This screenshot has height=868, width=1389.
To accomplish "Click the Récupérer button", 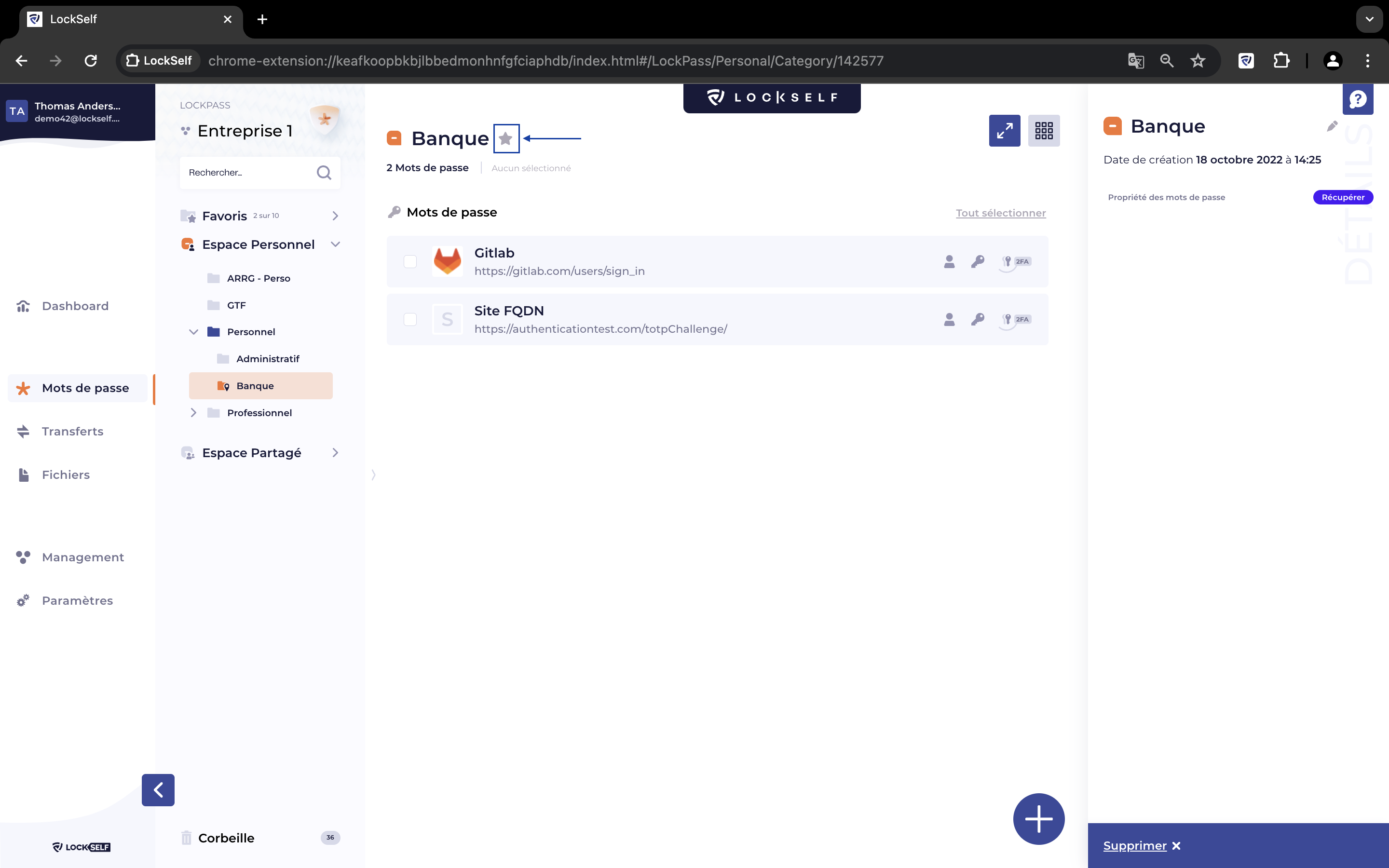I will (x=1342, y=198).
